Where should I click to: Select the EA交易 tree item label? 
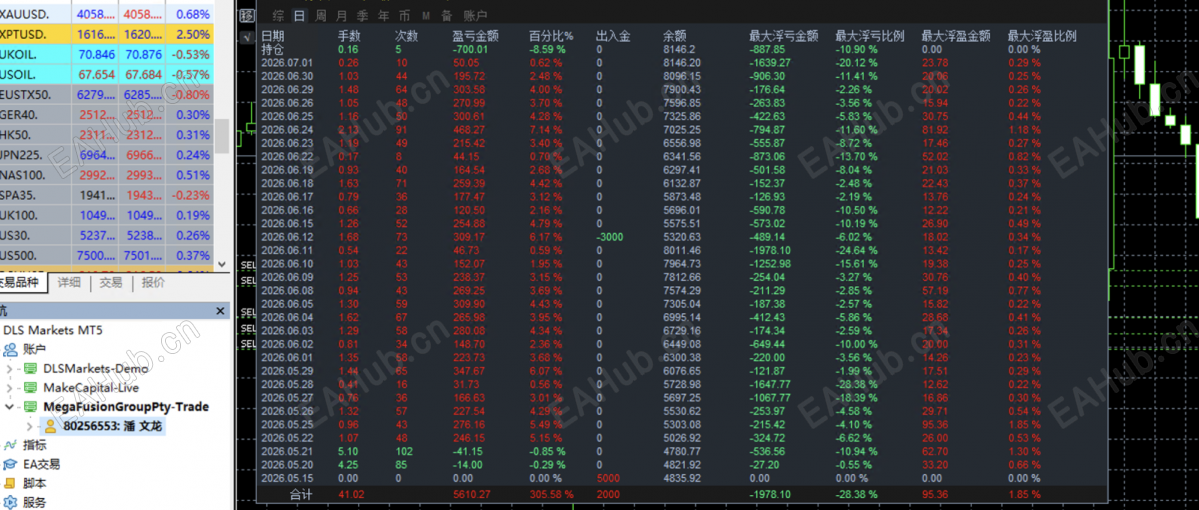[41, 464]
